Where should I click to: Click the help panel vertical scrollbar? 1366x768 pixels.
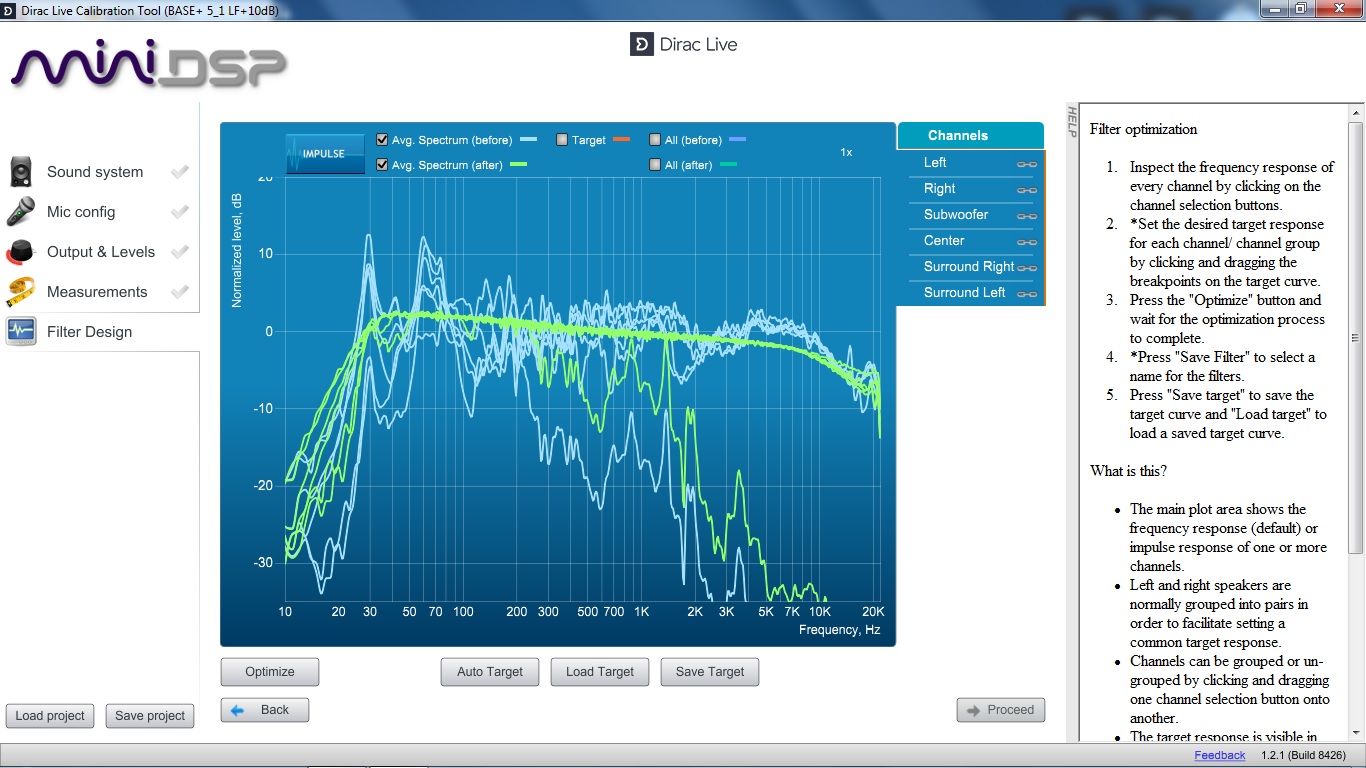pyautogui.click(x=1355, y=338)
